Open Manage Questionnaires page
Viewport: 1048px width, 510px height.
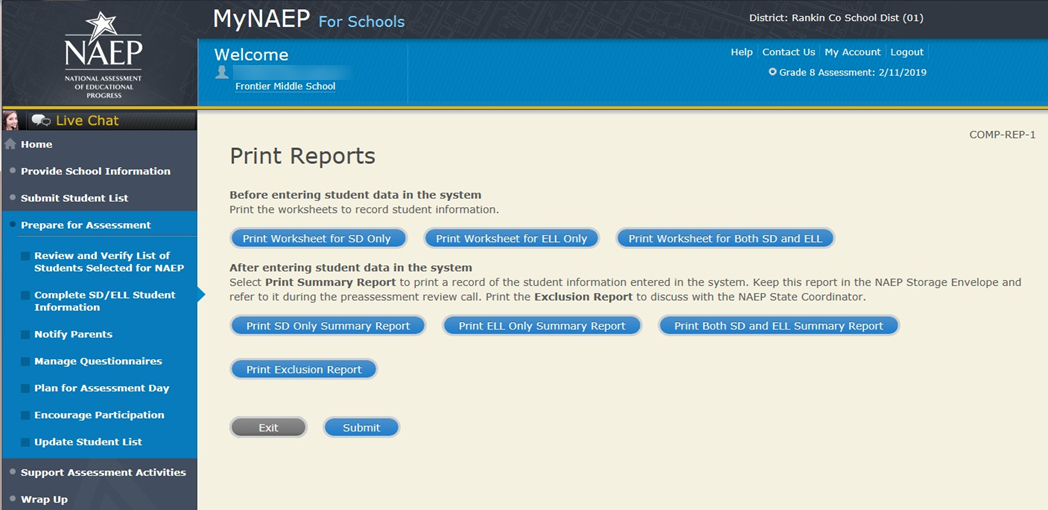tap(98, 362)
